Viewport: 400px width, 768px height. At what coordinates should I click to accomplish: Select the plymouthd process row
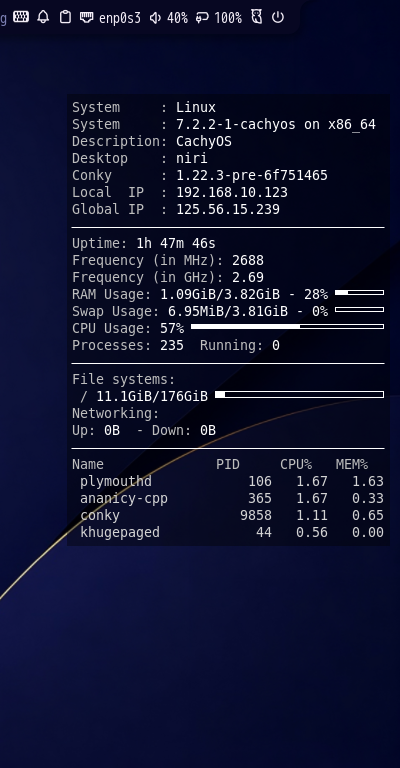(x=228, y=481)
